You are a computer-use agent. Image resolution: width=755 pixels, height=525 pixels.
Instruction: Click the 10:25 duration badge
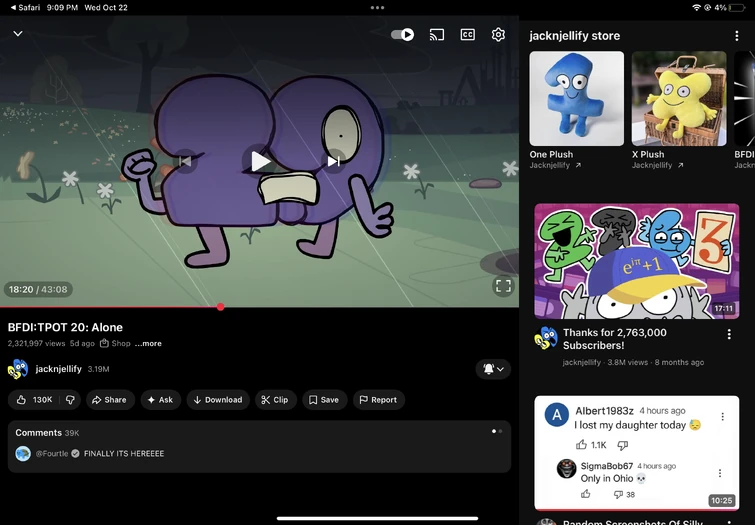coord(722,501)
